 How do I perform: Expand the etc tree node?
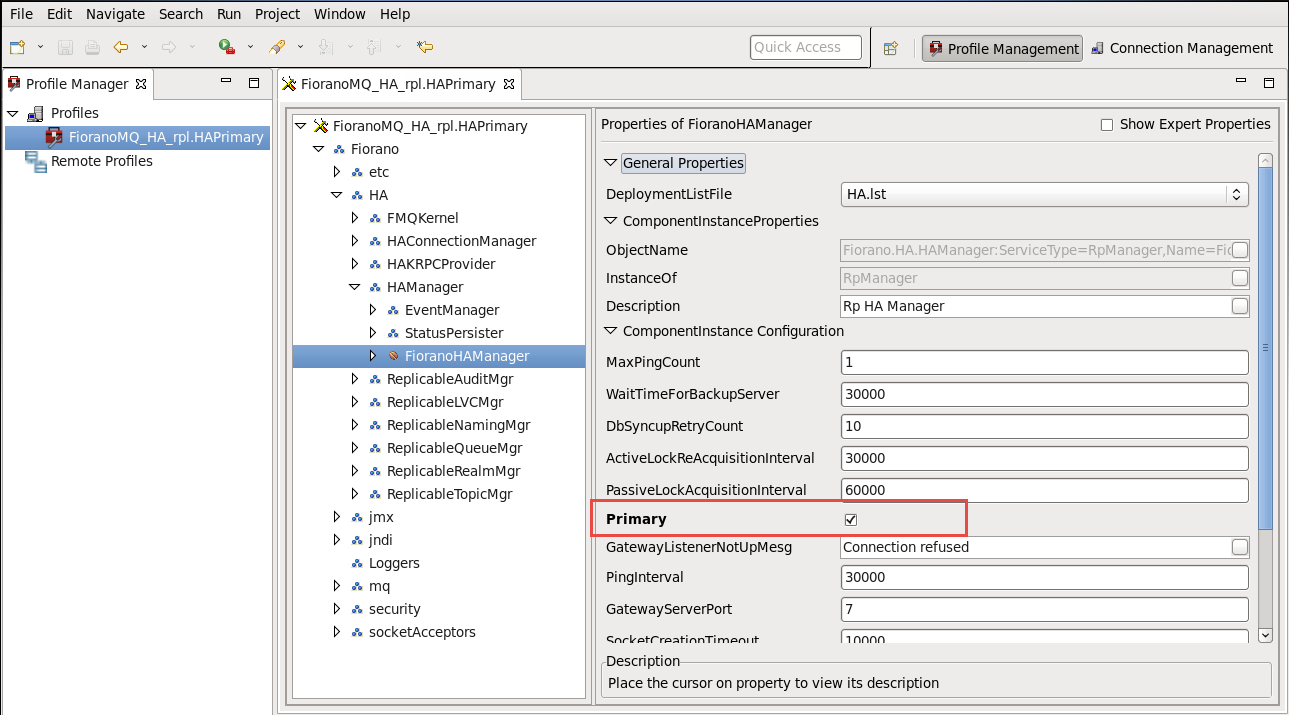(x=336, y=172)
